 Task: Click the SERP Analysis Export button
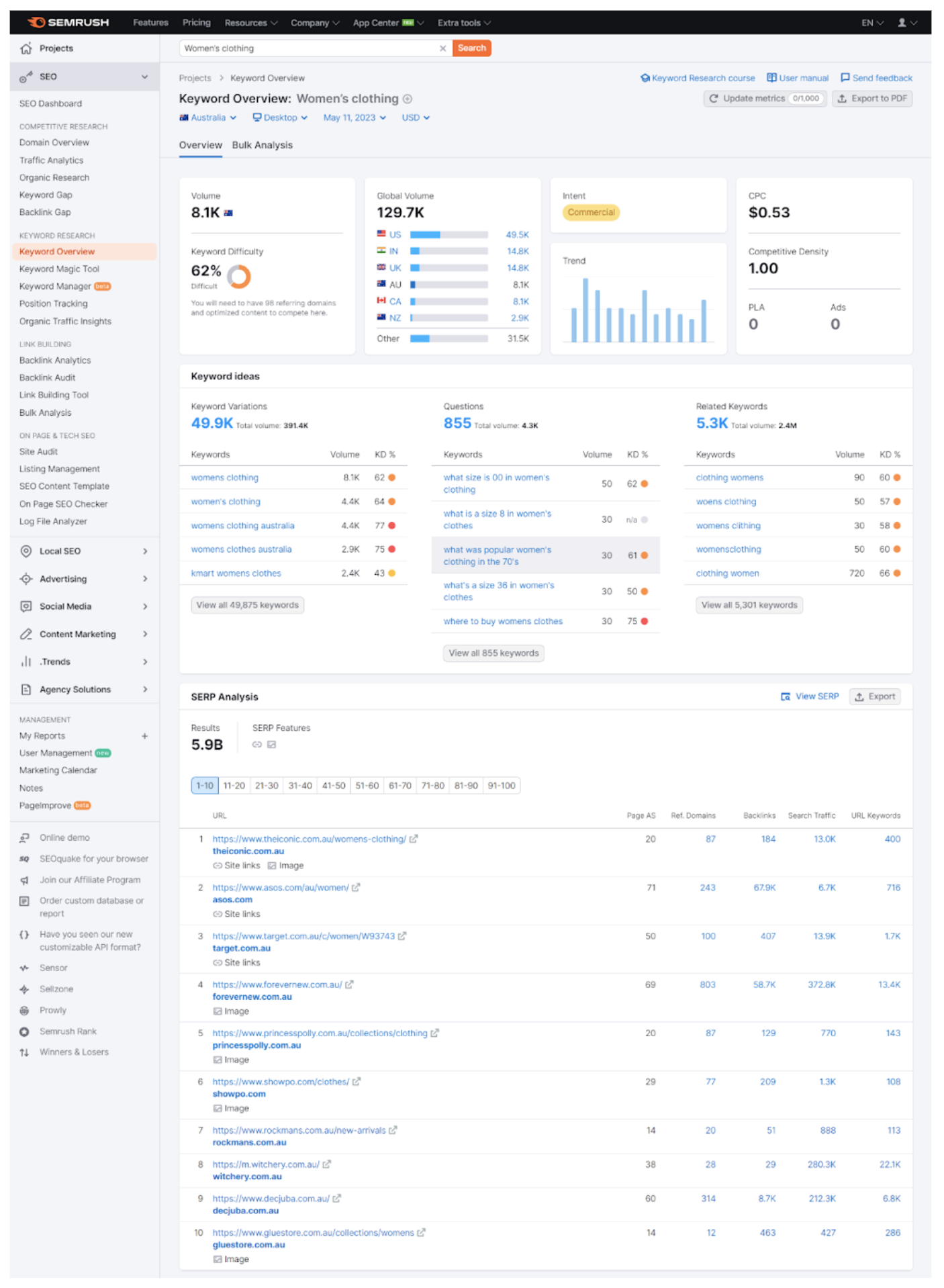[875, 696]
